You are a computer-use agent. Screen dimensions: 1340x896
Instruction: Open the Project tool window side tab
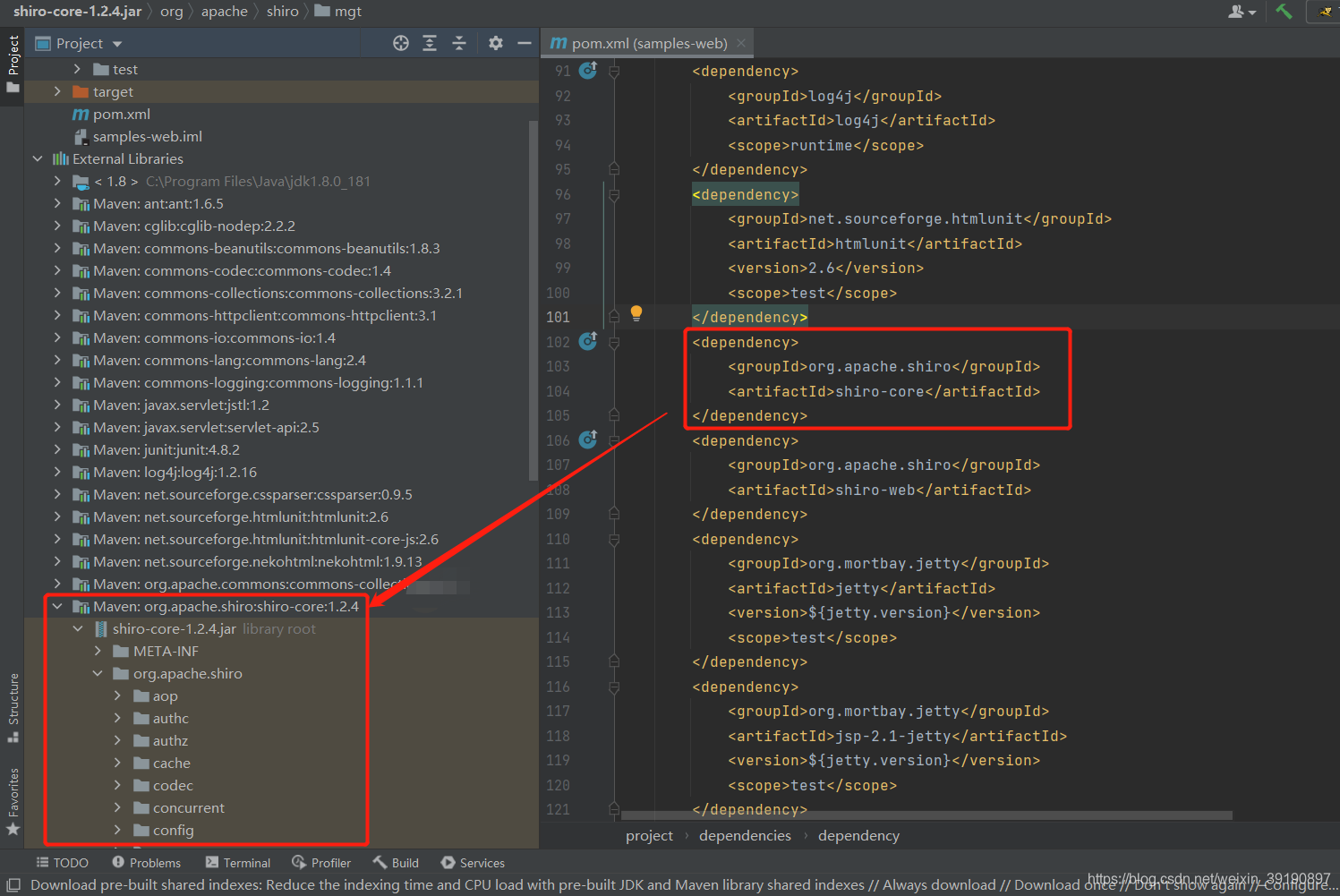[x=13, y=64]
